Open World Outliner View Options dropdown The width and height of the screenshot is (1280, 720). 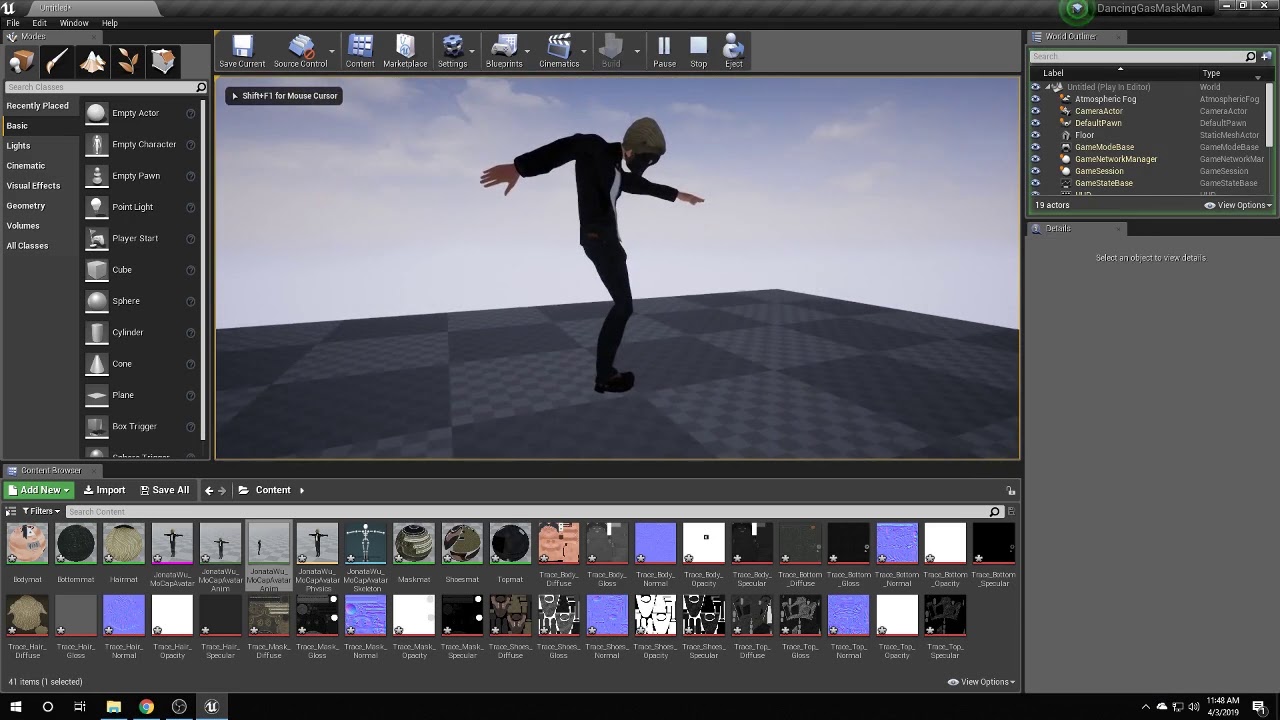tap(1238, 205)
